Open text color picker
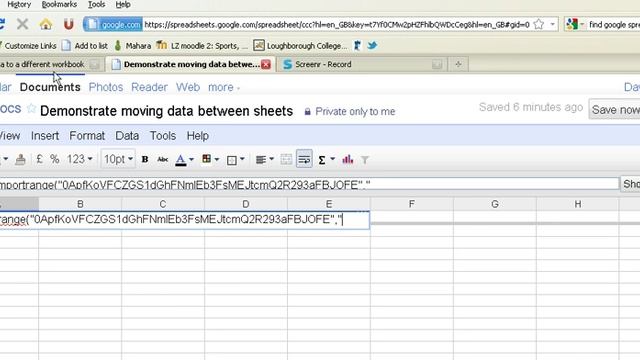 (x=184, y=160)
